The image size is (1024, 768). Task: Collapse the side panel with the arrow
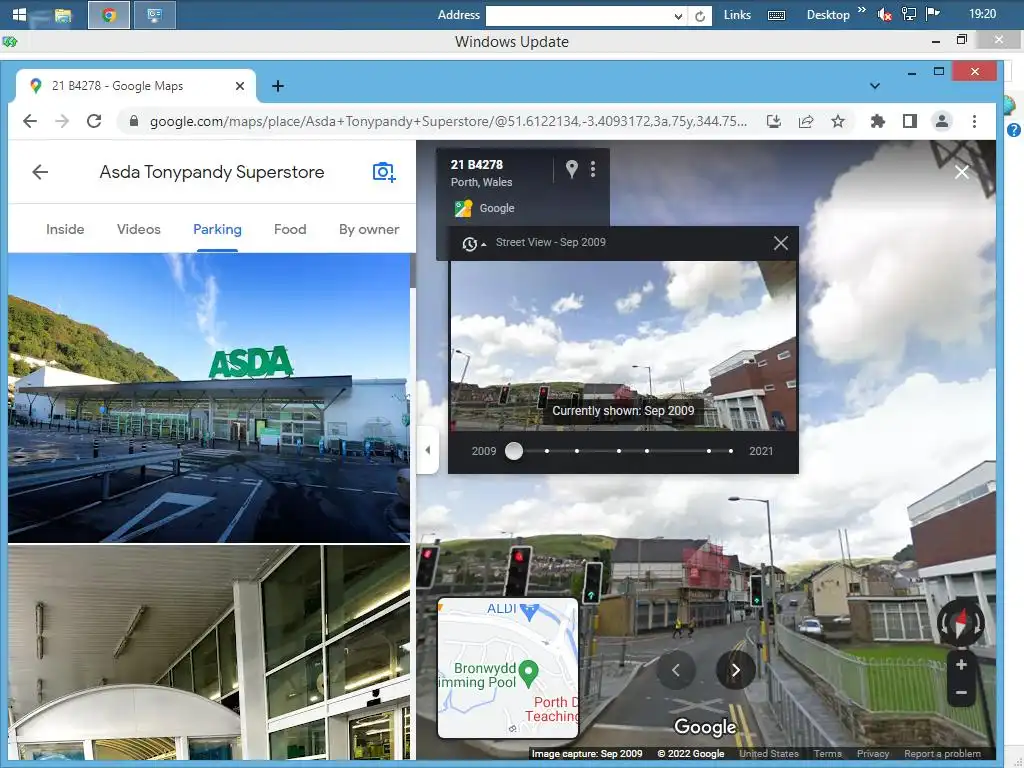click(428, 449)
